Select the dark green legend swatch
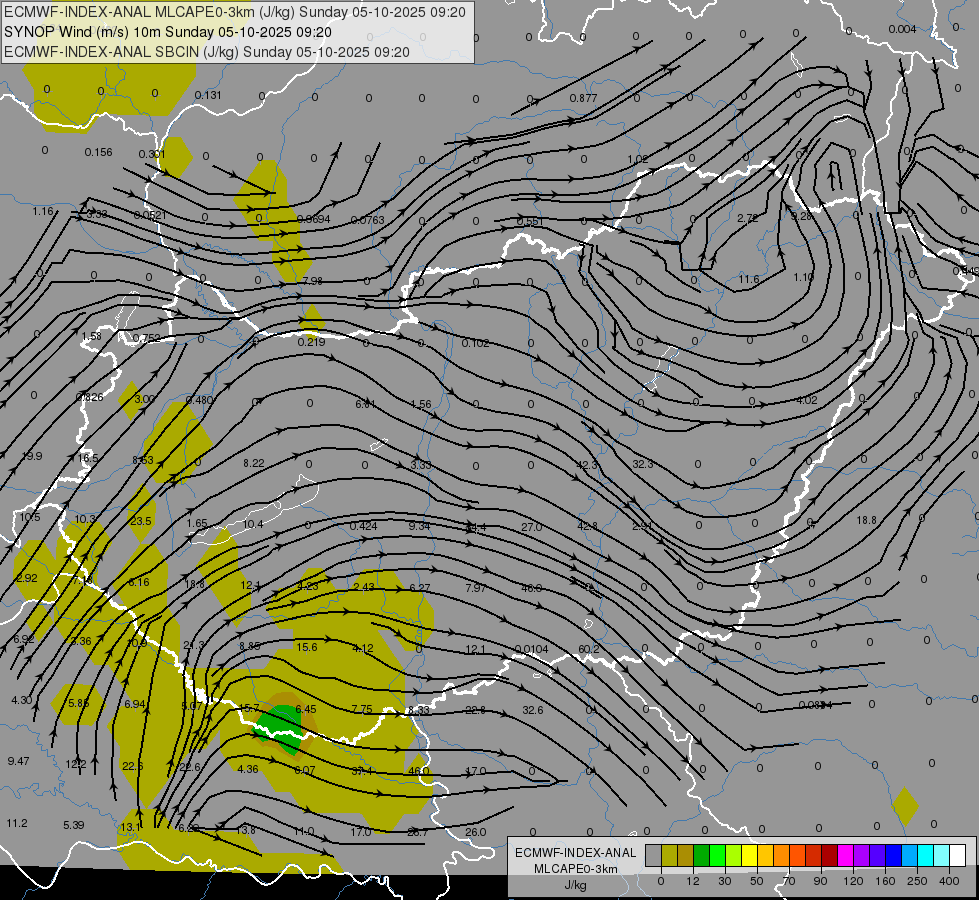 click(x=701, y=856)
